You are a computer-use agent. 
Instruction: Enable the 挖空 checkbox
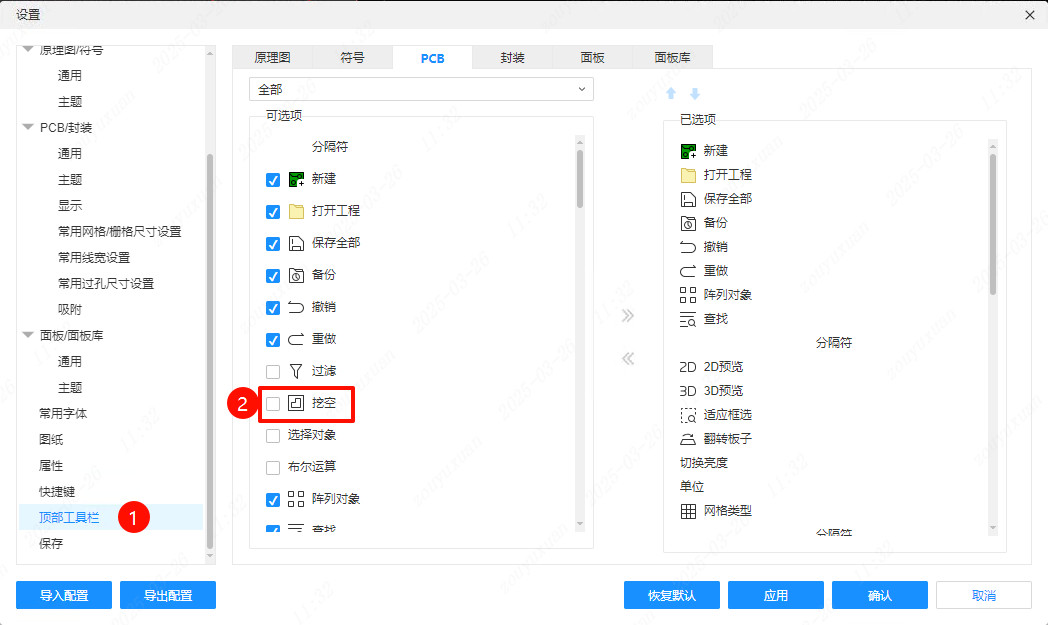click(x=273, y=405)
